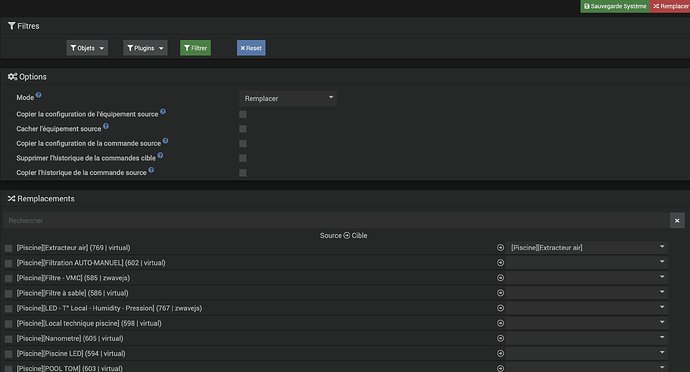The height and width of the screenshot is (372, 690).
Task: Show help for Copier la configuration de la commande source
Action: click(165, 141)
